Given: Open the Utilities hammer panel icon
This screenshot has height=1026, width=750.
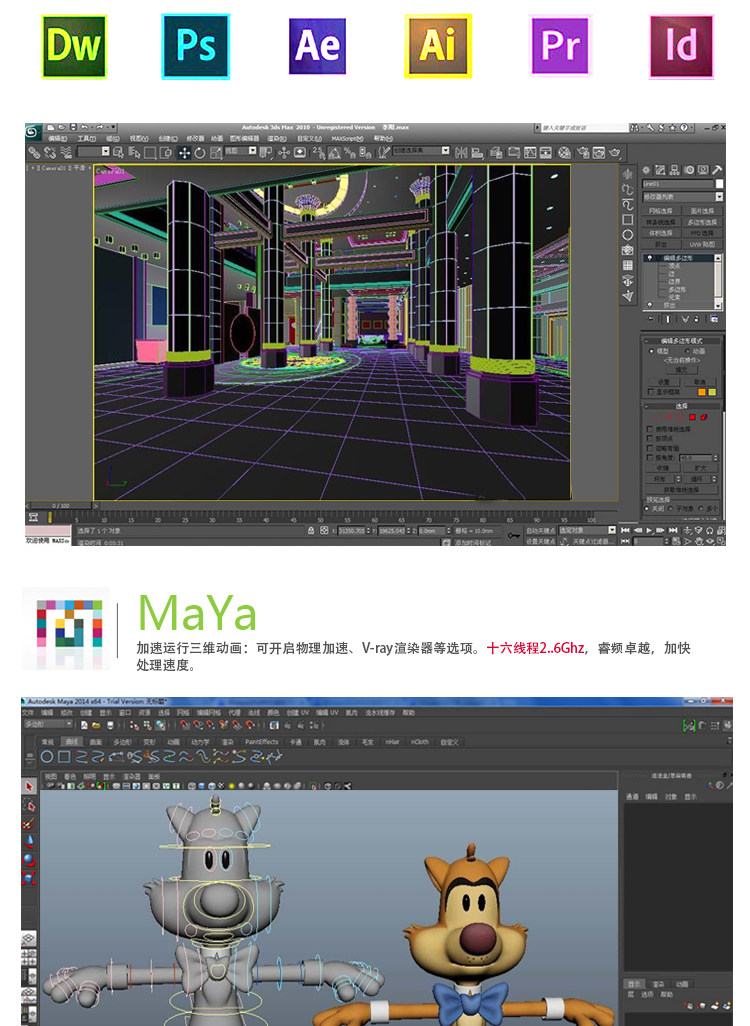Looking at the screenshot, I should pyautogui.click(x=717, y=170).
